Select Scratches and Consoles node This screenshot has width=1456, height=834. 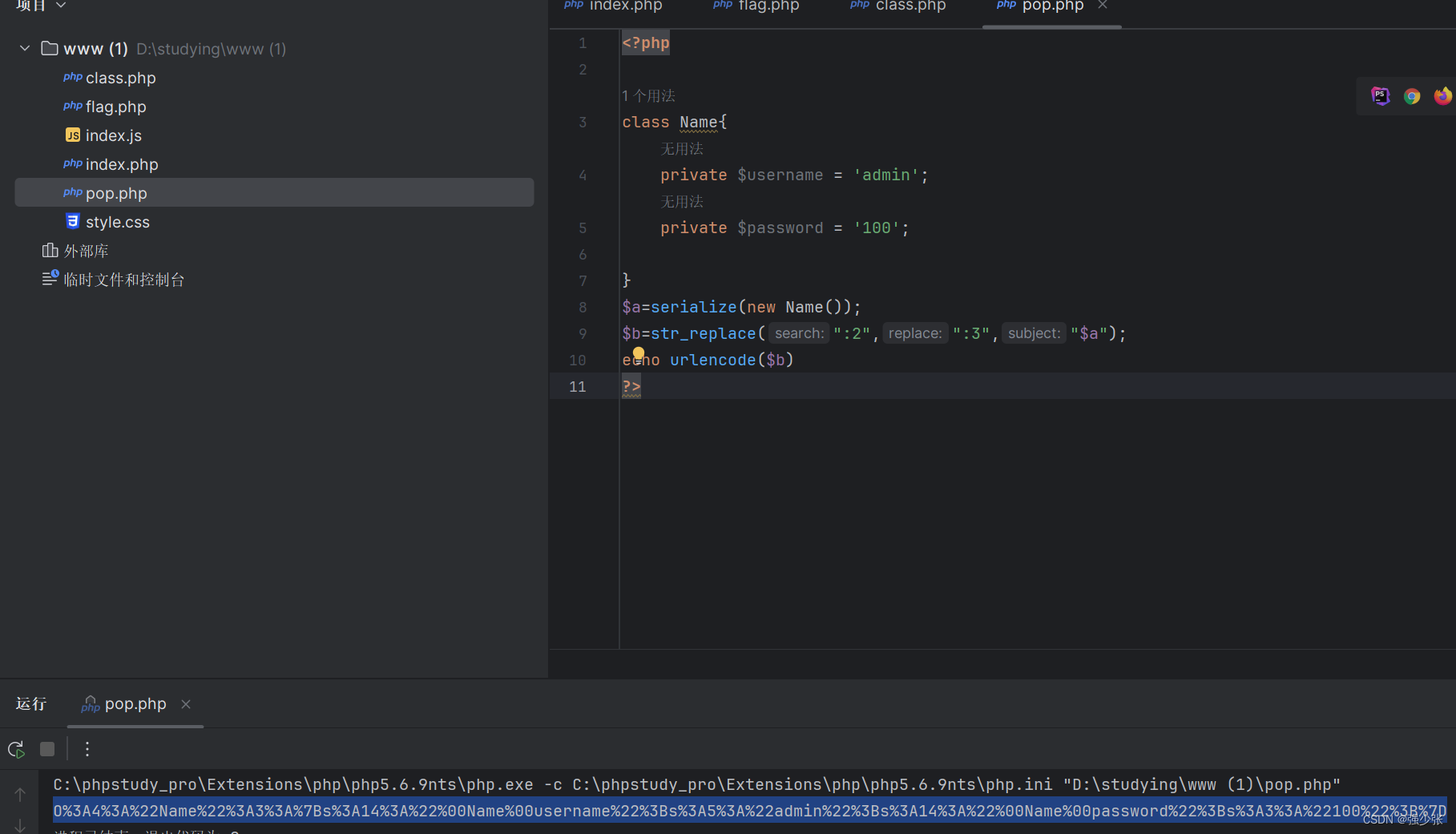(113, 280)
